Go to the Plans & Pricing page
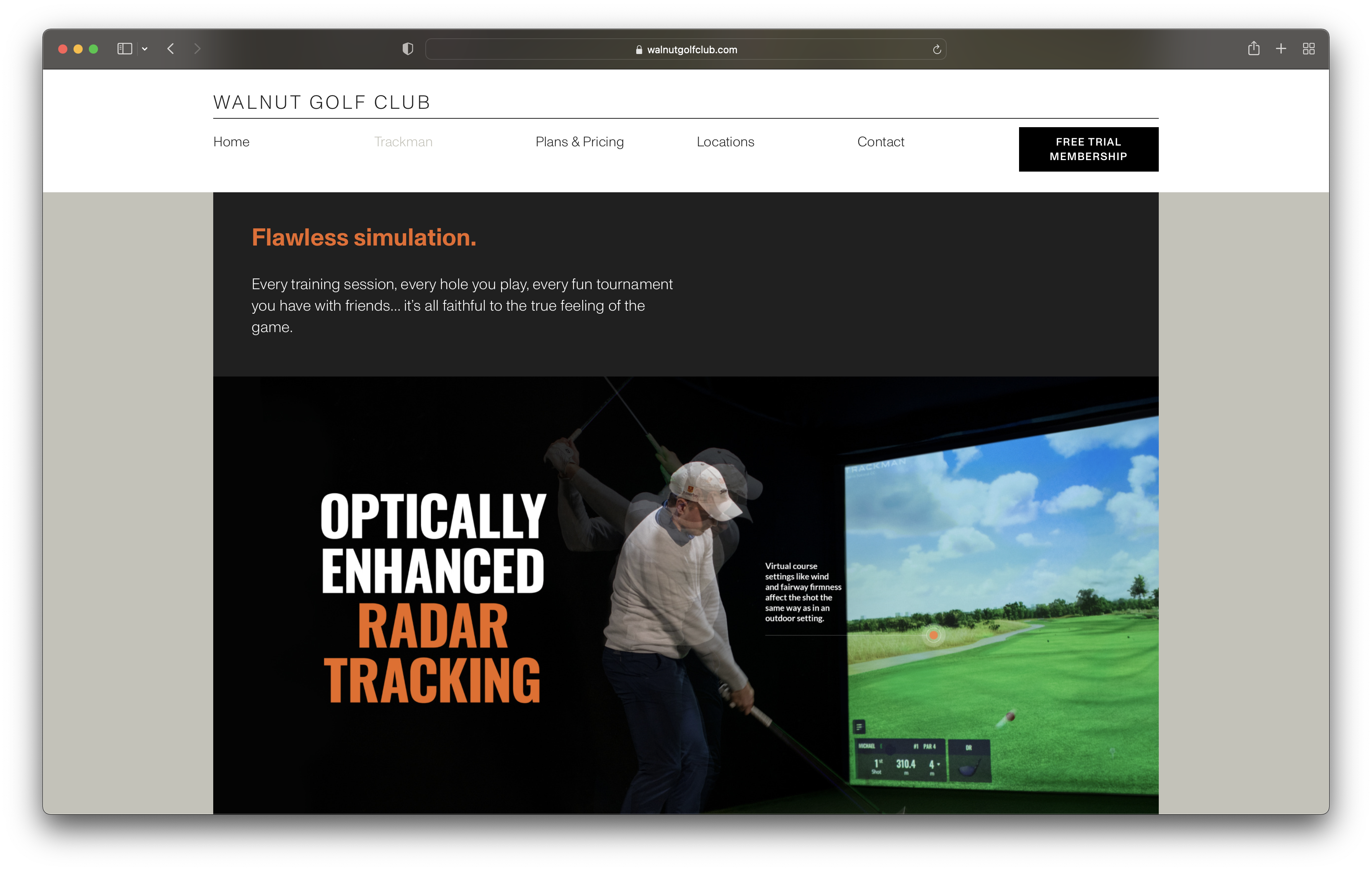1372x871 pixels. click(x=579, y=142)
